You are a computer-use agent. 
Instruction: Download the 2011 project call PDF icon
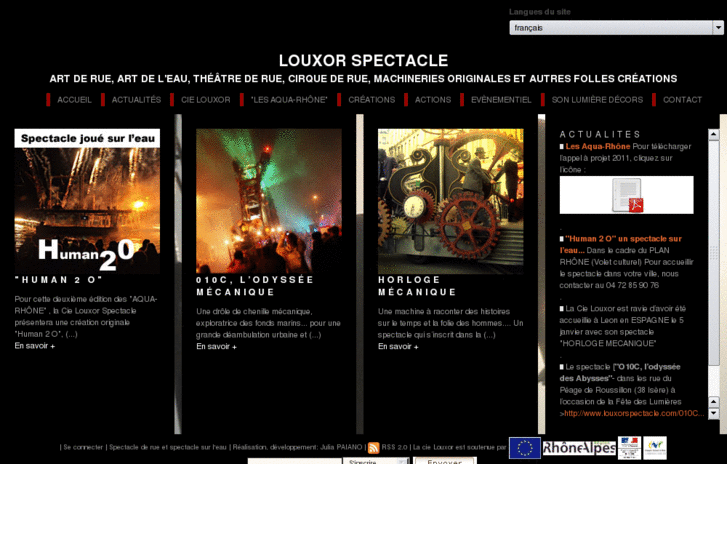(627, 195)
